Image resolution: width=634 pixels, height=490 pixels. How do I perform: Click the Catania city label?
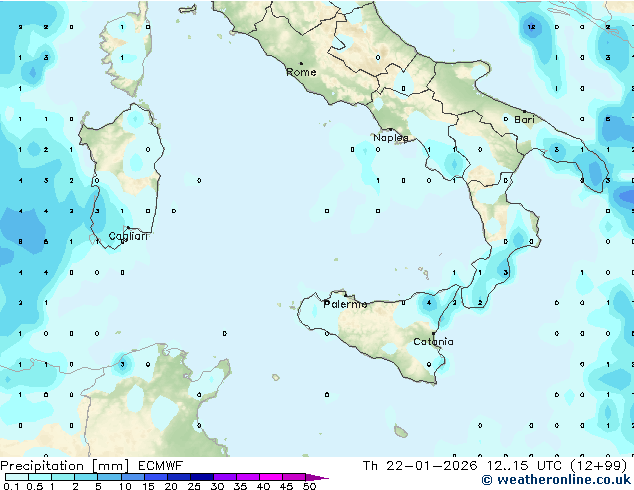click(433, 342)
